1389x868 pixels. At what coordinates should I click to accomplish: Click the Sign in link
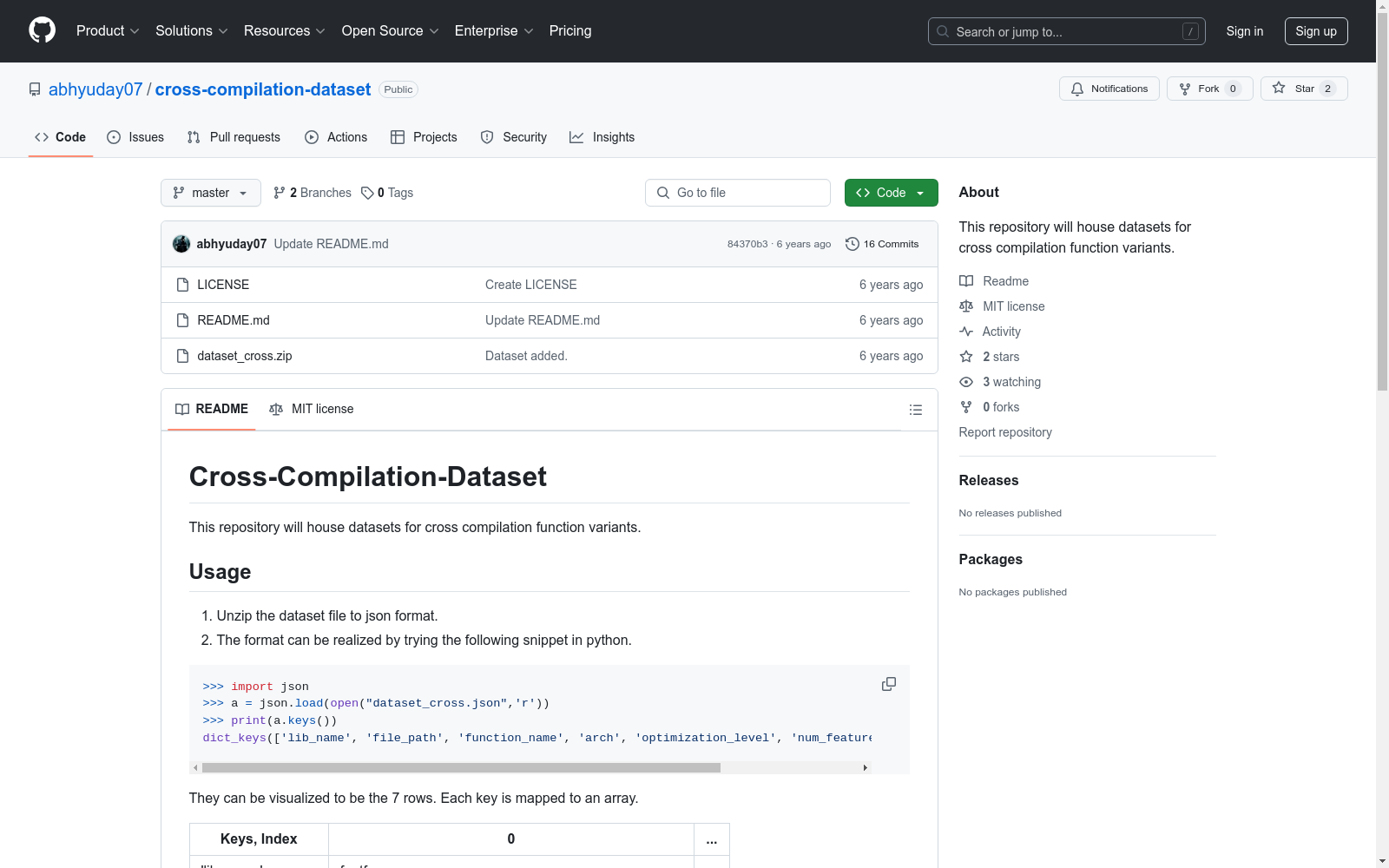1244,31
